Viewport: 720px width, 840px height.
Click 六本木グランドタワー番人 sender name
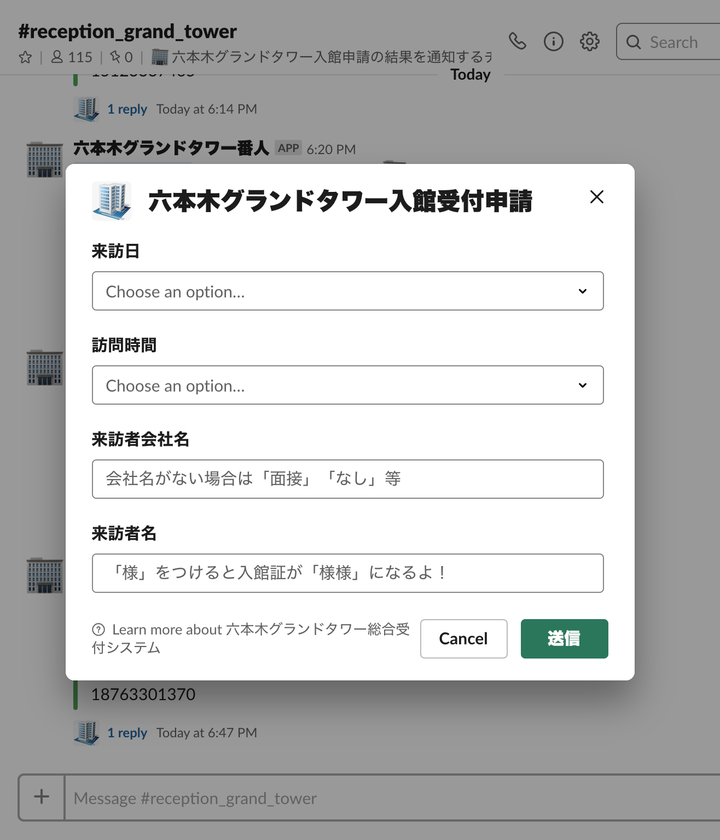[x=171, y=148]
